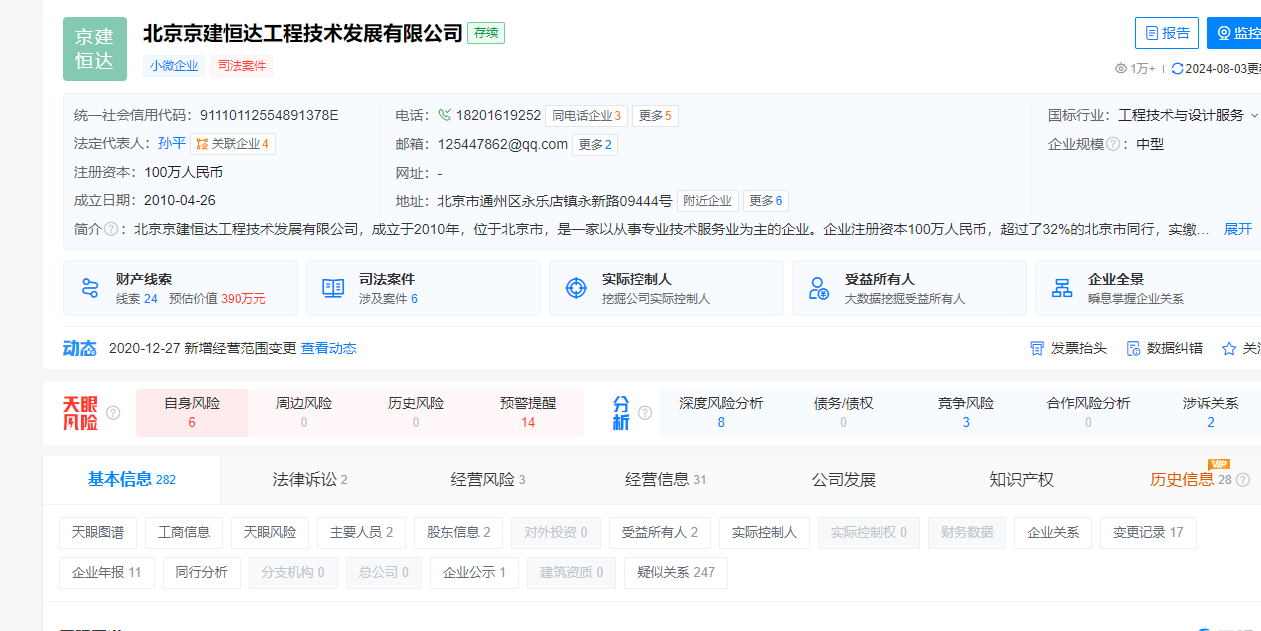Click the 关联企业4 tag
The image size is (1261, 631).
pos(233,144)
